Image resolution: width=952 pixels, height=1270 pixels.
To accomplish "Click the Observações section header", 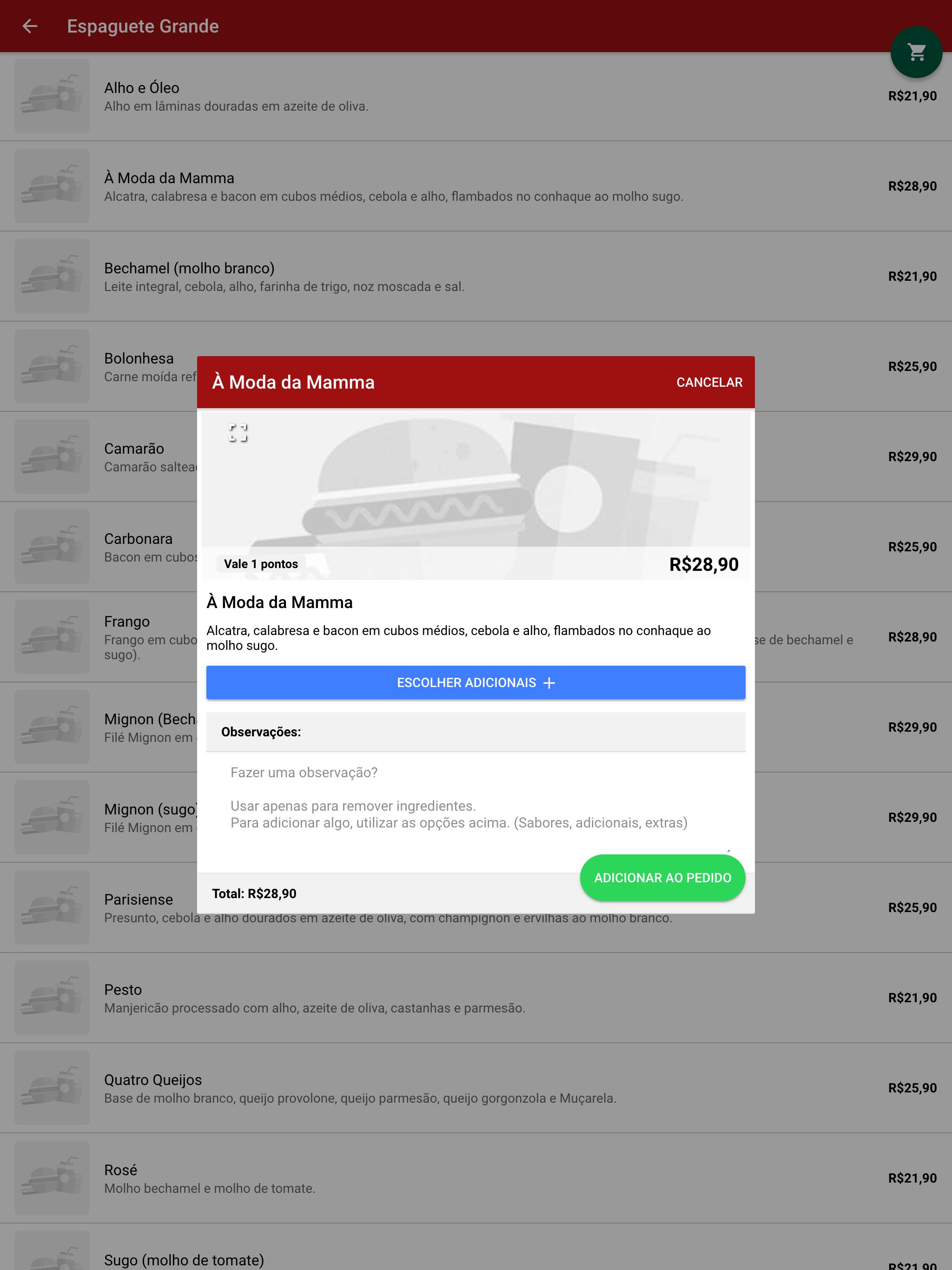I will click(x=476, y=732).
